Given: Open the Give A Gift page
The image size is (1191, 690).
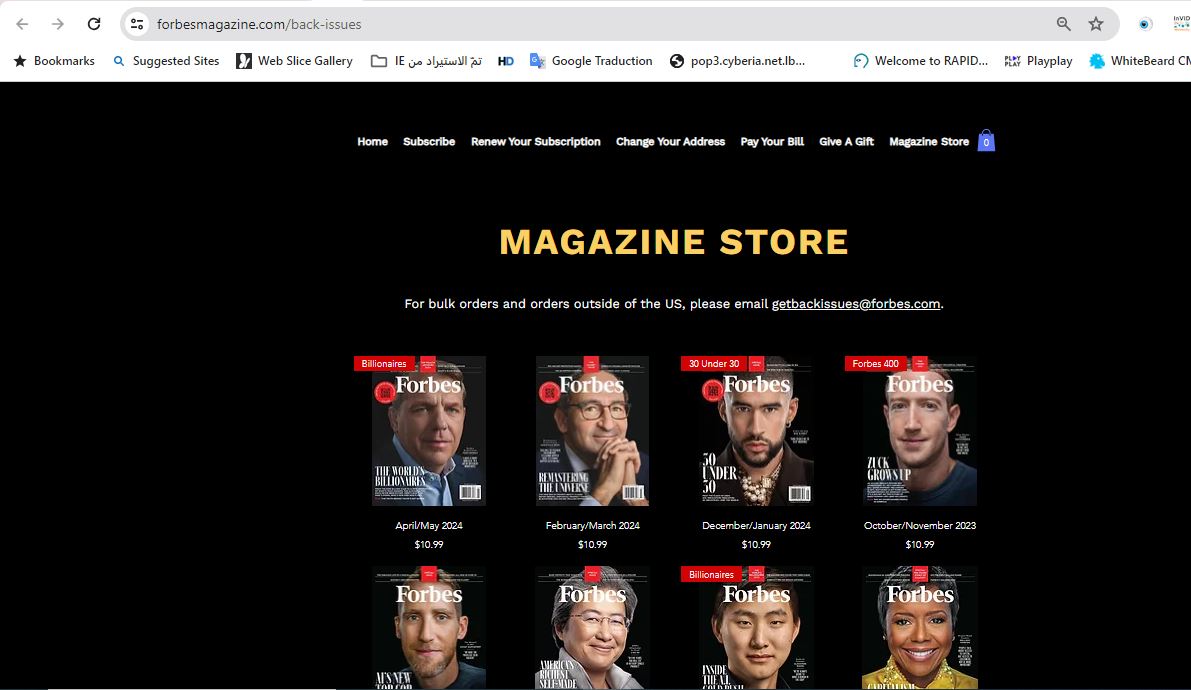Looking at the screenshot, I should (846, 142).
